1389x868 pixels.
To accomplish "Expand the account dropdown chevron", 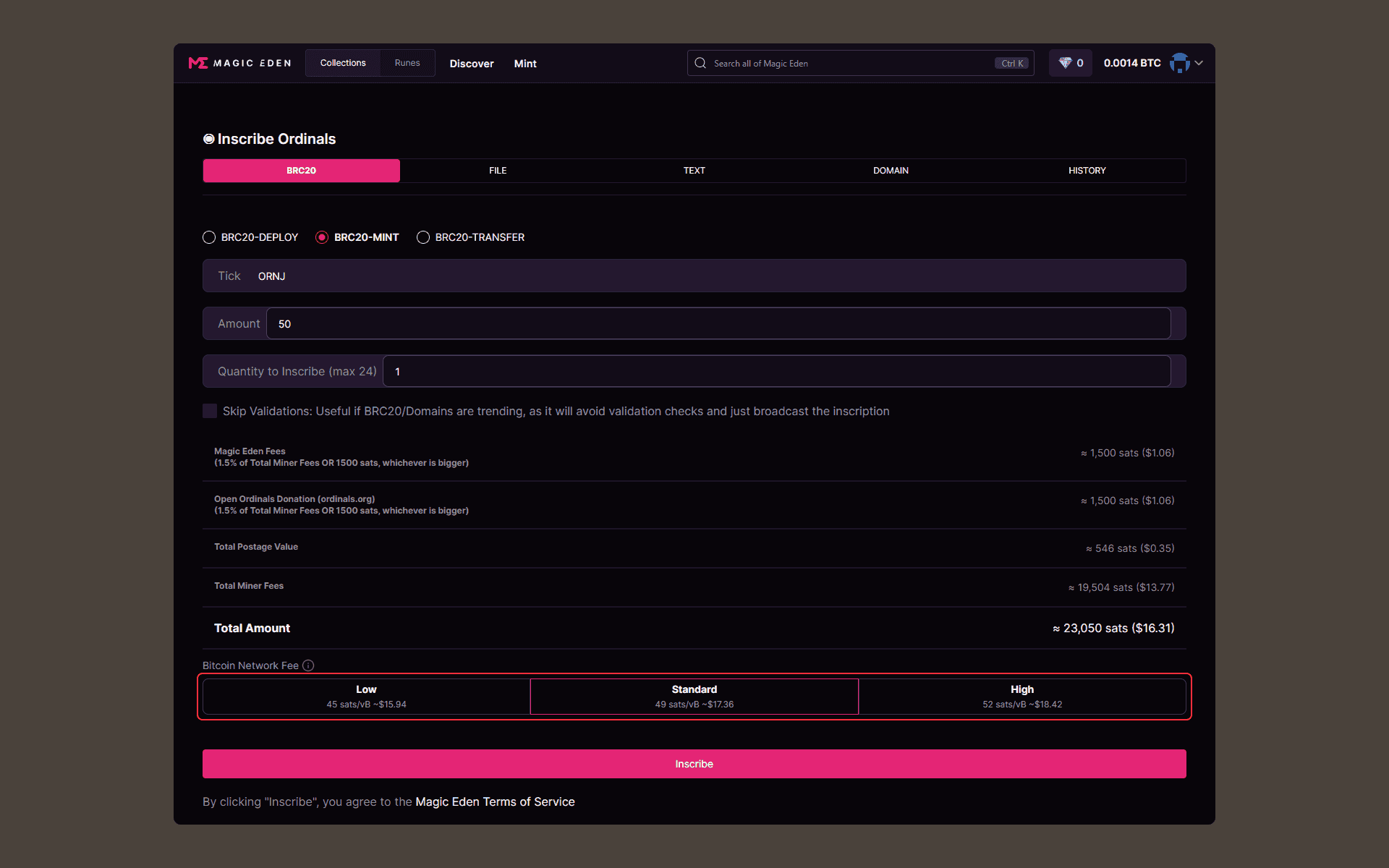I will (x=1199, y=63).
